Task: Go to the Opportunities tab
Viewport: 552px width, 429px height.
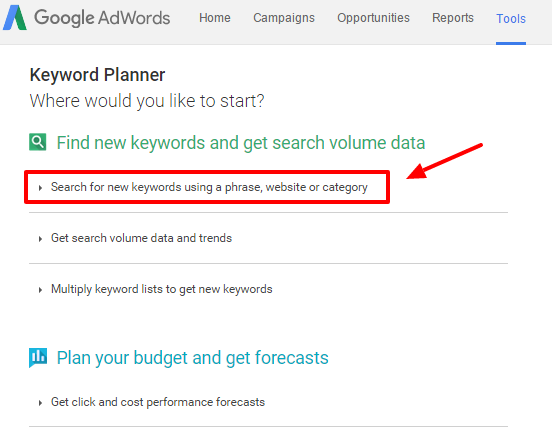Action: pos(374,18)
